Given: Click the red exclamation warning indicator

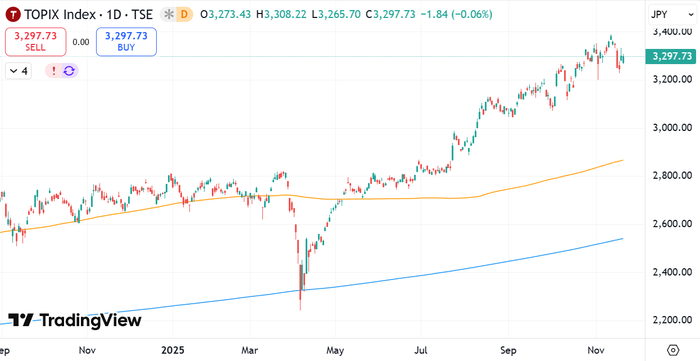Looking at the screenshot, I should coord(54,71).
